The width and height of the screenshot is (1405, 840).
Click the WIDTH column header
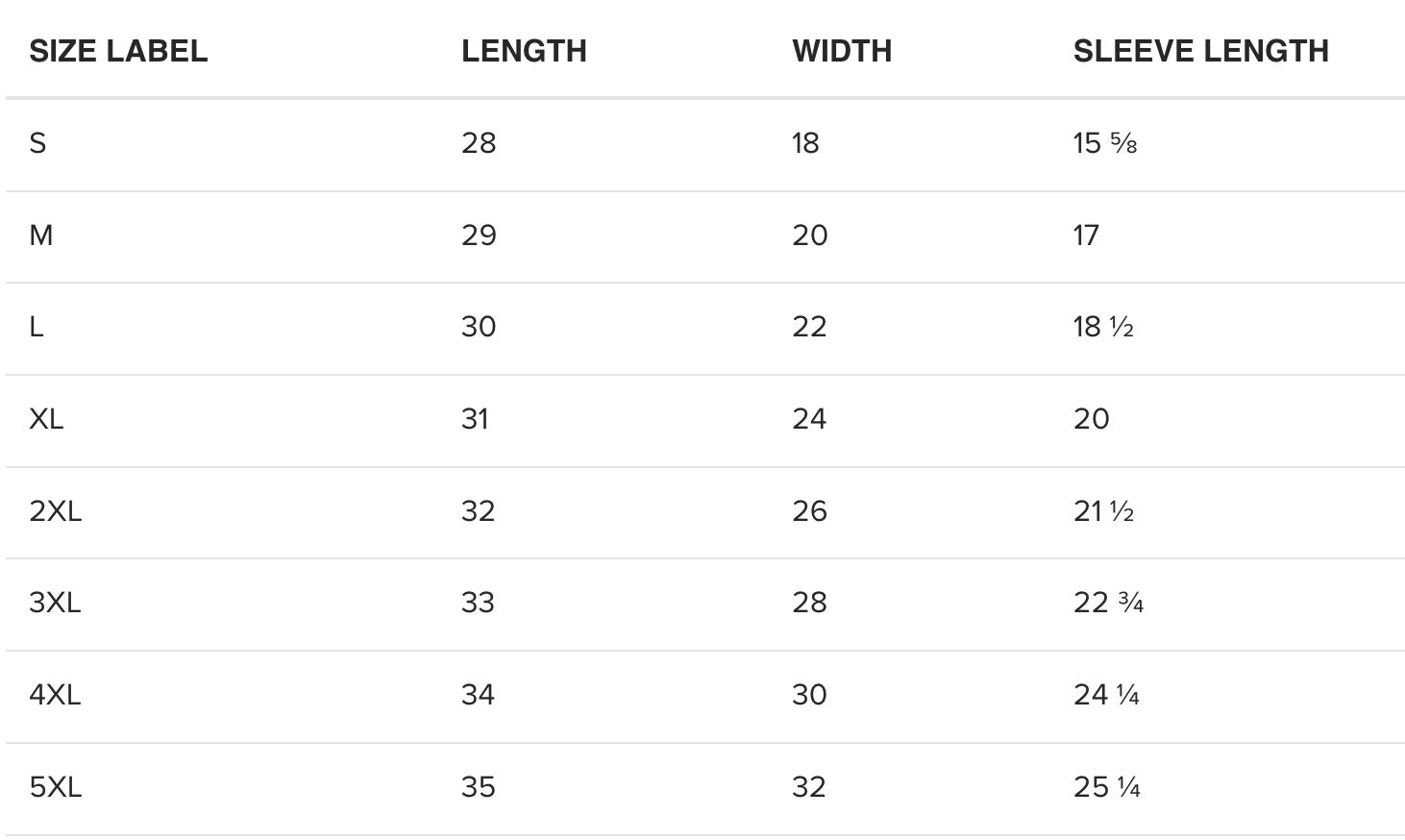pyautogui.click(x=842, y=51)
